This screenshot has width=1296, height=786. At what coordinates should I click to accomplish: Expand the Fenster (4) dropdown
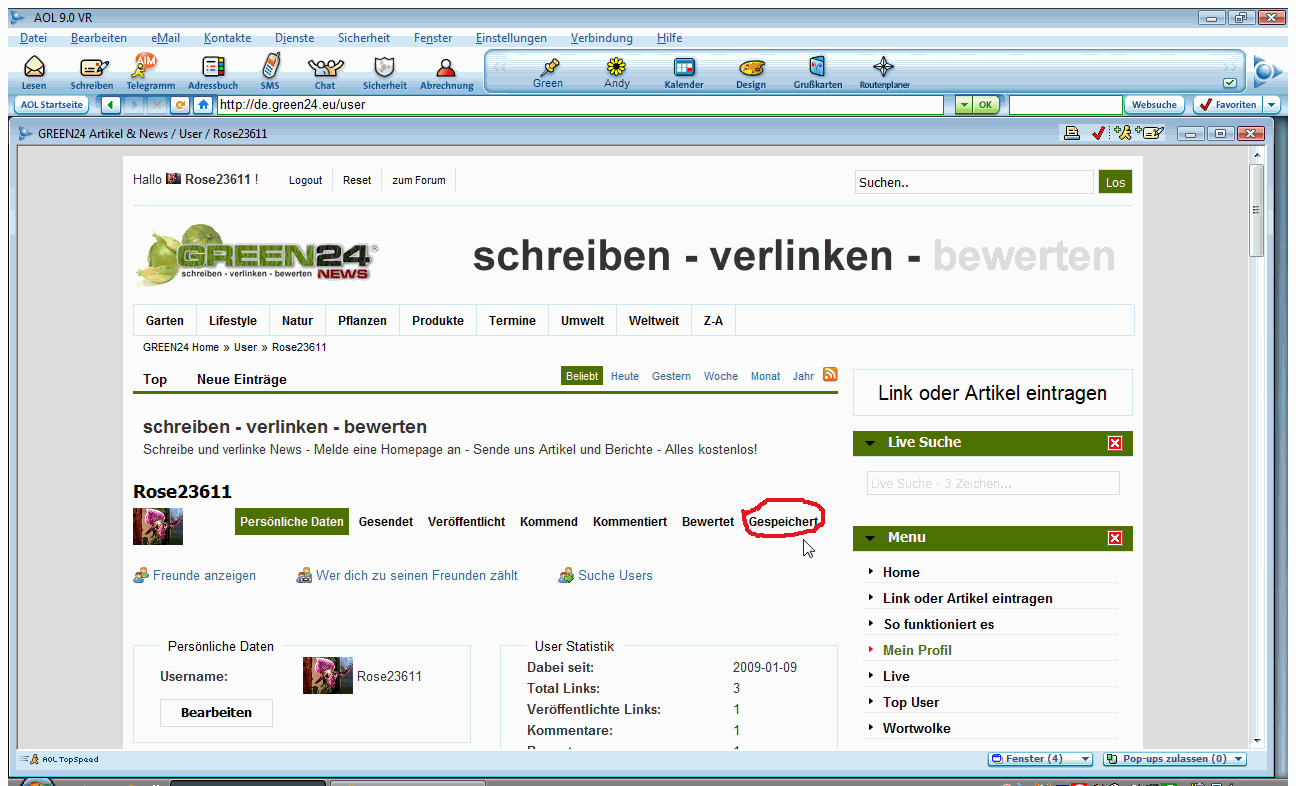tap(1085, 759)
